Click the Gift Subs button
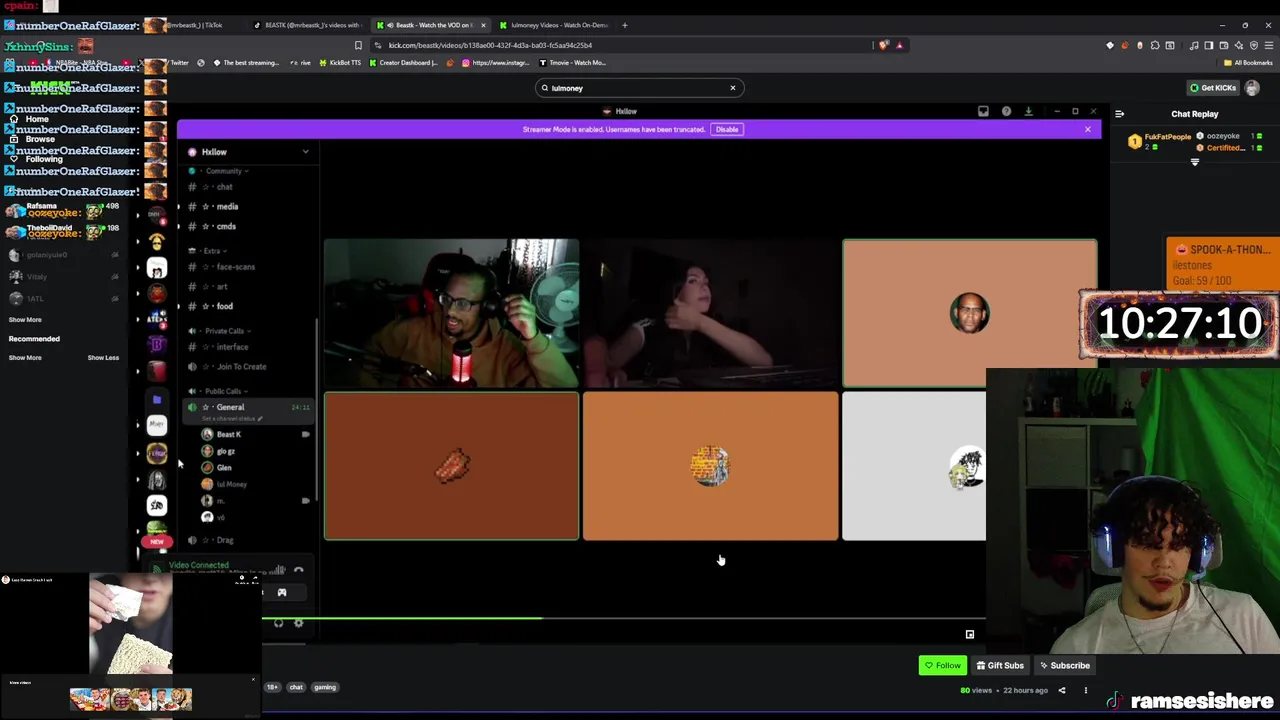The width and height of the screenshot is (1280, 720). click(1000, 665)
